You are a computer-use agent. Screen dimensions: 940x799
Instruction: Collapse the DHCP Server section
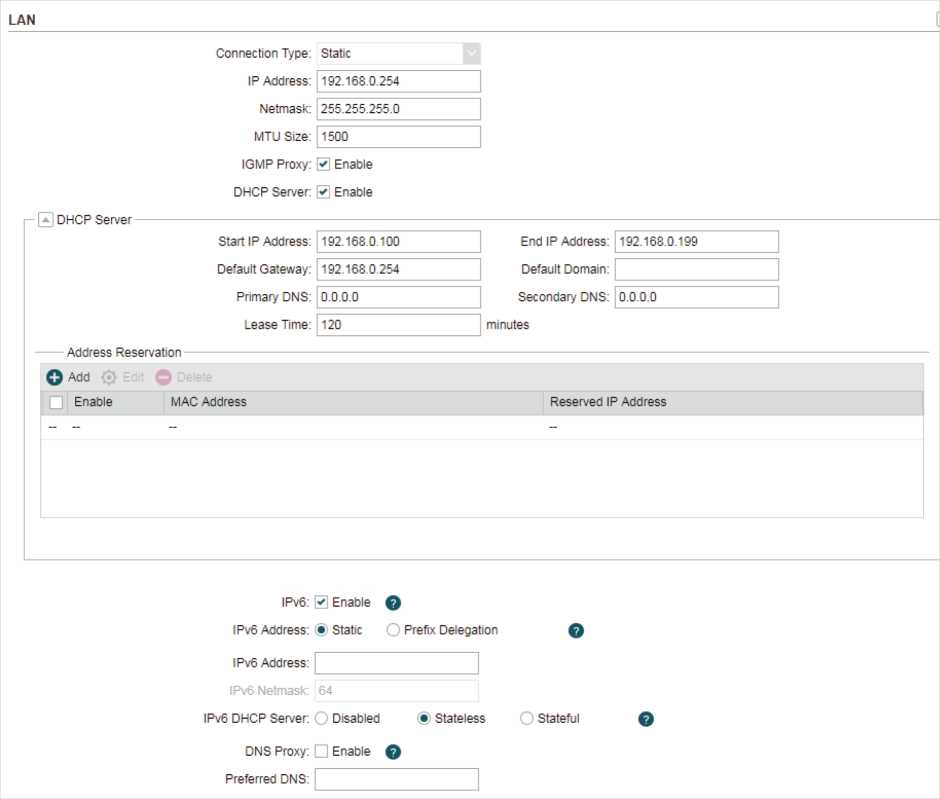tap(45, 220)
